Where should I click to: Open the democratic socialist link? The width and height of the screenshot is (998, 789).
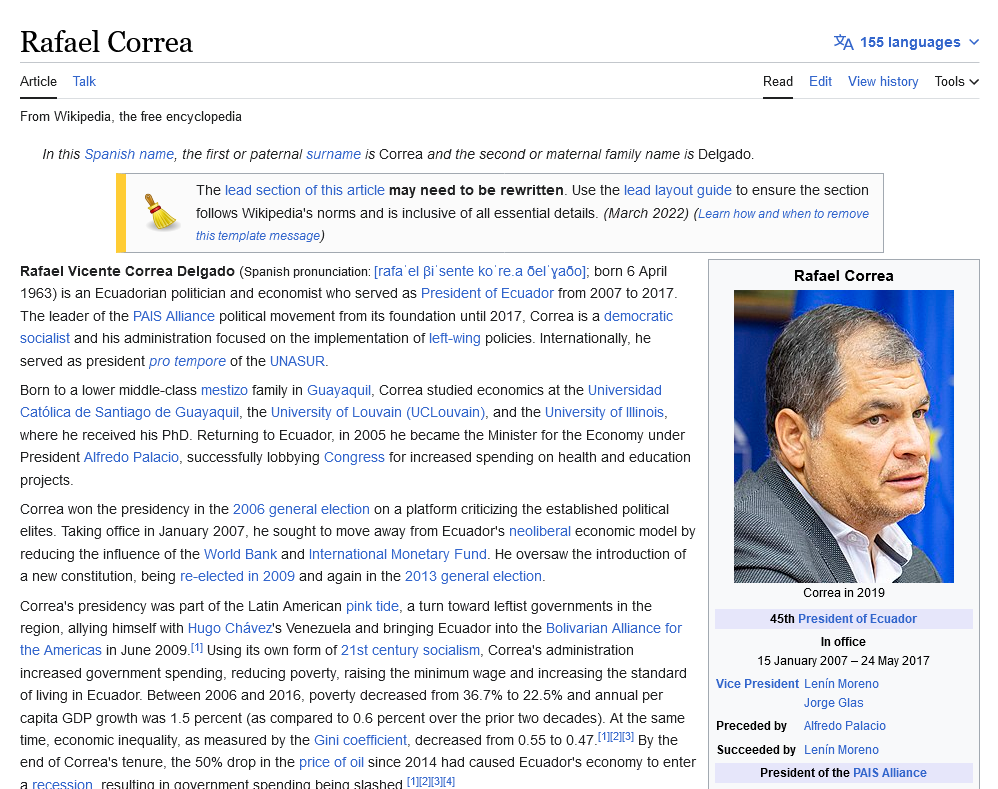(x=638, y=316)
